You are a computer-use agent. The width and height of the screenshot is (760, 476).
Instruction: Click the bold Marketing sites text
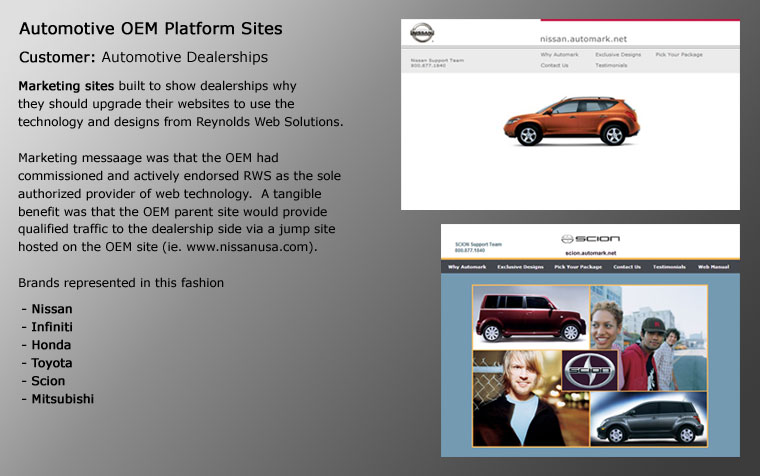[66, 86]
